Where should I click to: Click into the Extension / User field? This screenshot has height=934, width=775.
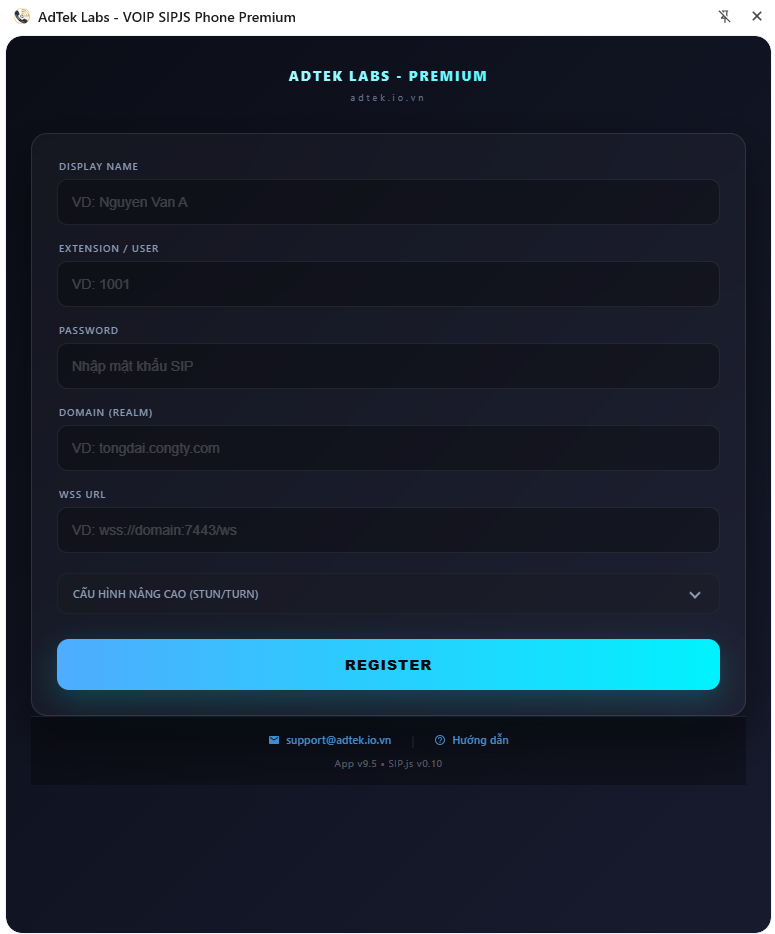tap(388, 284)
